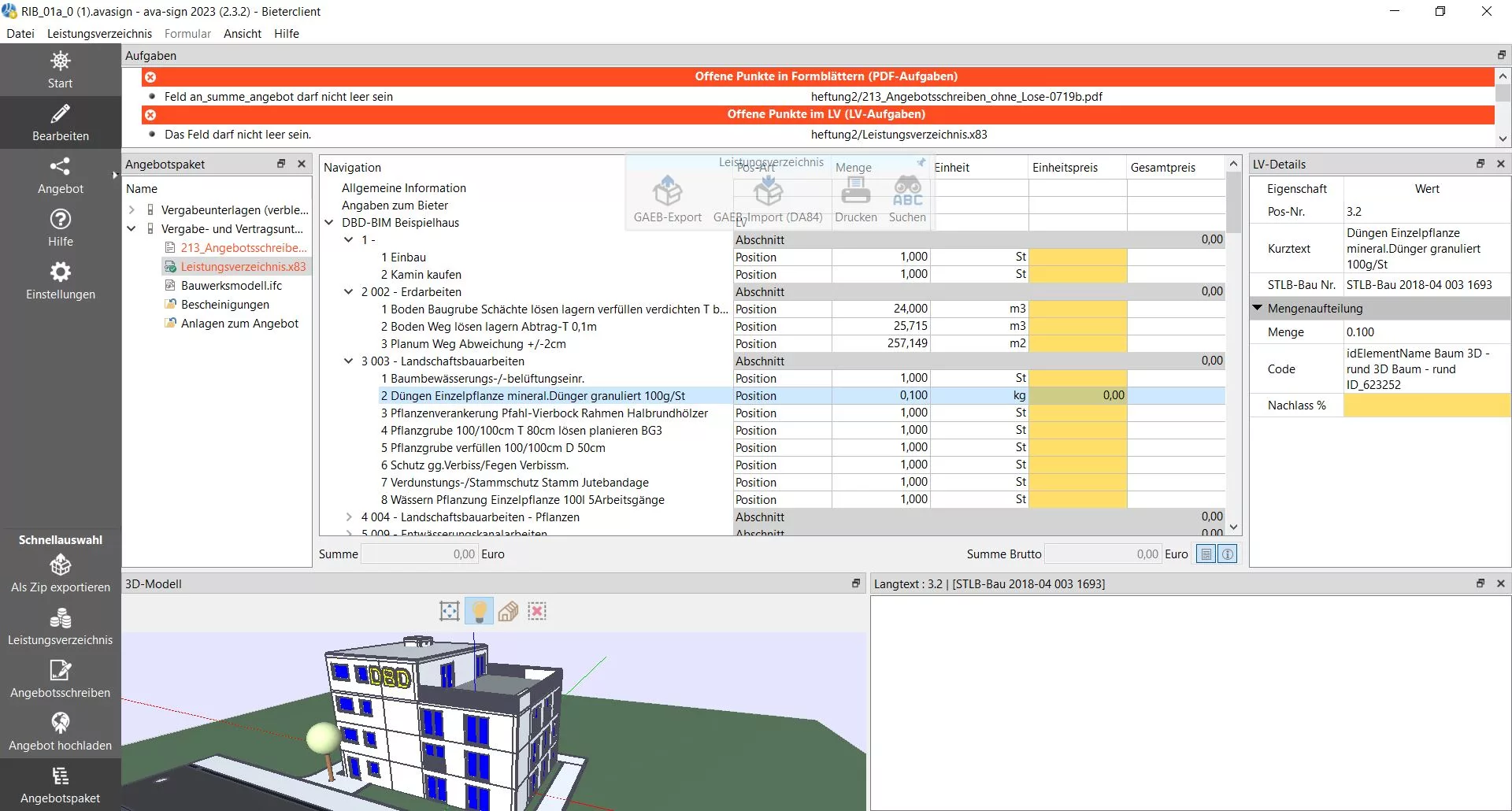Click yellow Einheitspreis cell for Kamin kaufen
This screenshot has width=1512, height=811.
pyautogui.click(x=1077, y=275)
